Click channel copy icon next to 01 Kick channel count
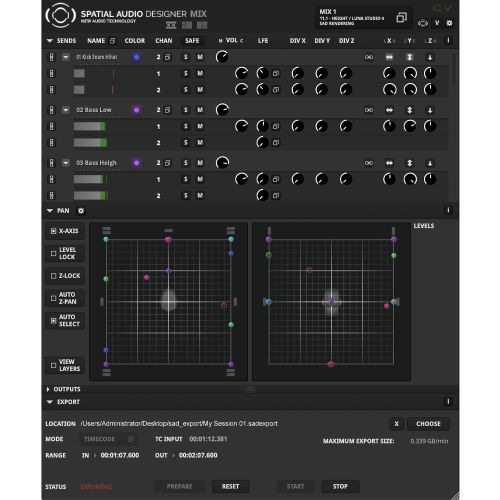This screenshot has height=500, width=500. (167, 57)
